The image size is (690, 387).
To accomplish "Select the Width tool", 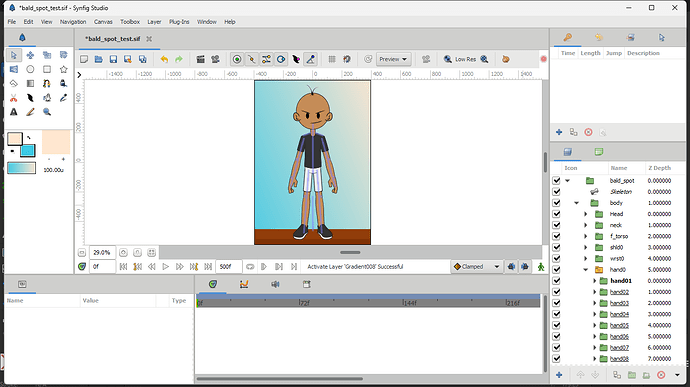I will point(30,98).
